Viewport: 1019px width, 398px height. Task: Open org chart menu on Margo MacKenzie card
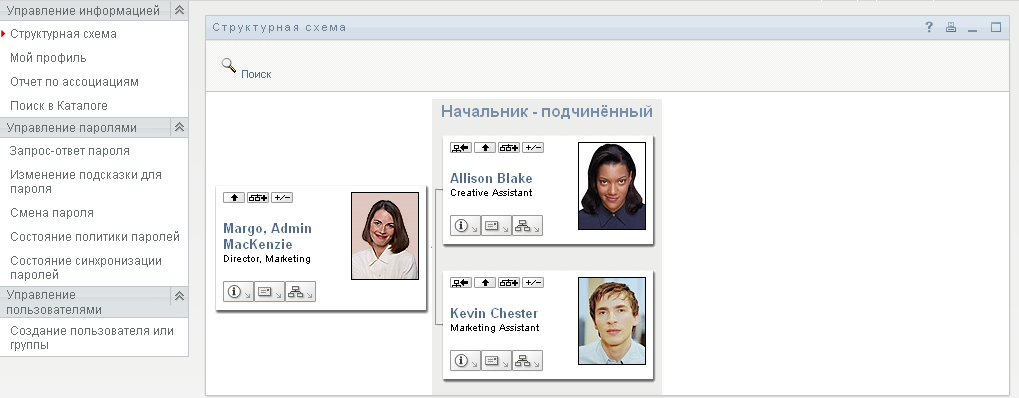point(300,292)
